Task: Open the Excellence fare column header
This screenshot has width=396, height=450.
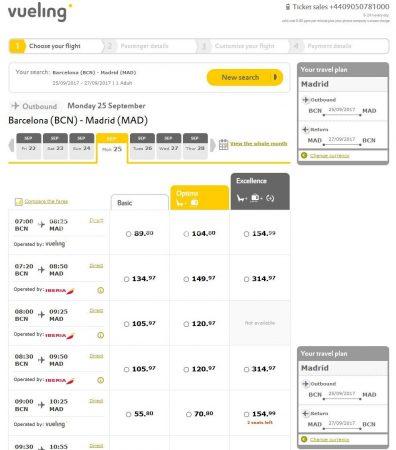Action: pyautogui.click(x=260, y=191)
